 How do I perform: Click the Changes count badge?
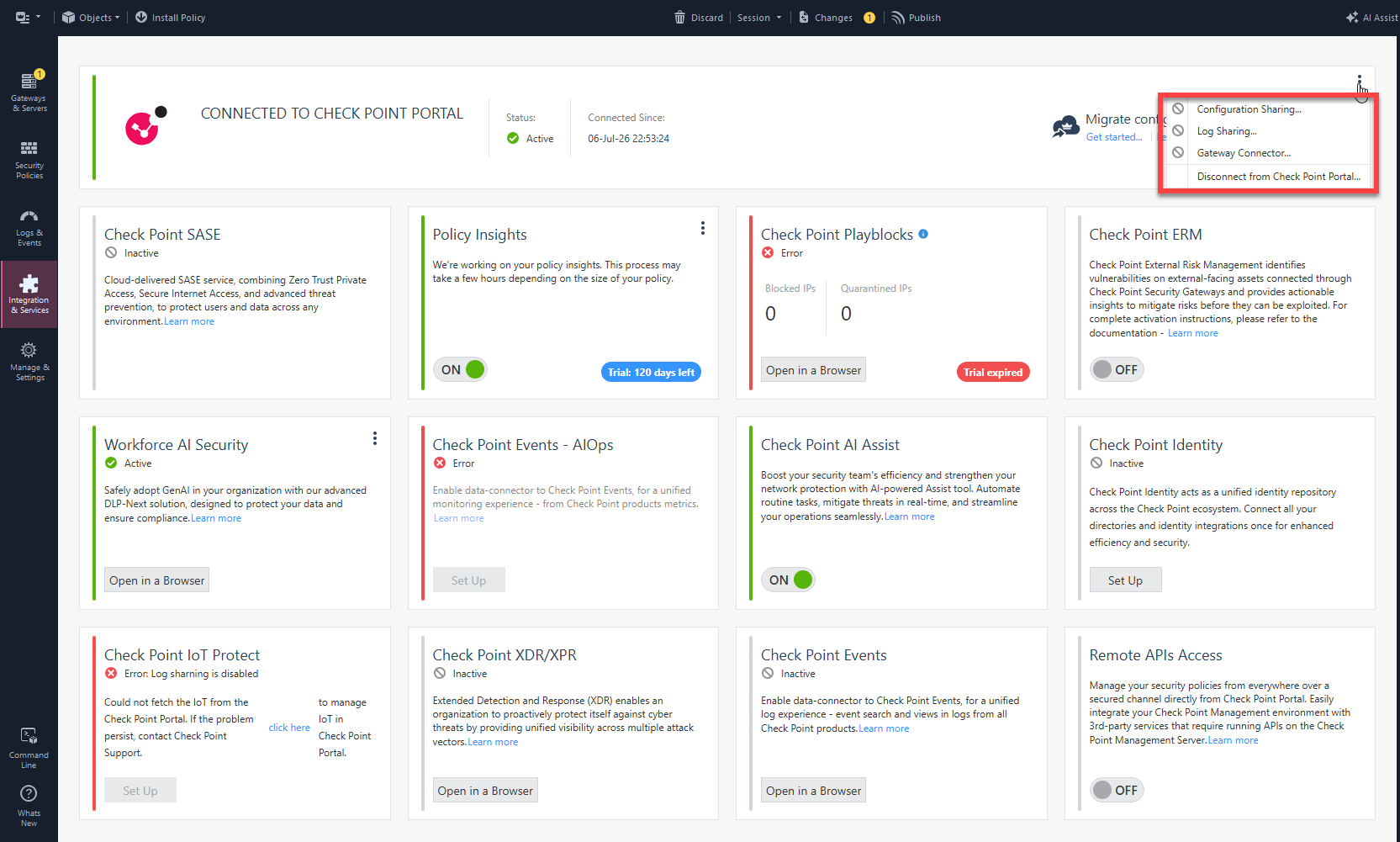pos(869,18)
